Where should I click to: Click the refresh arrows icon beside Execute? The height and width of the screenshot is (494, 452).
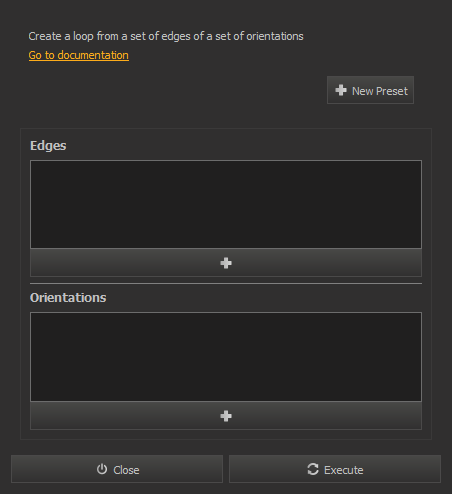(313, 469)
